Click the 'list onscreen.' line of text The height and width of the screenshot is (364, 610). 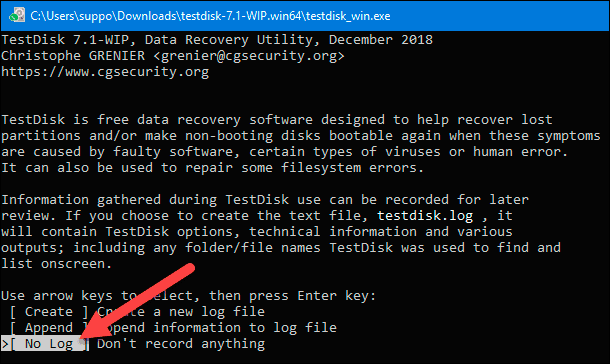(57, 264)
